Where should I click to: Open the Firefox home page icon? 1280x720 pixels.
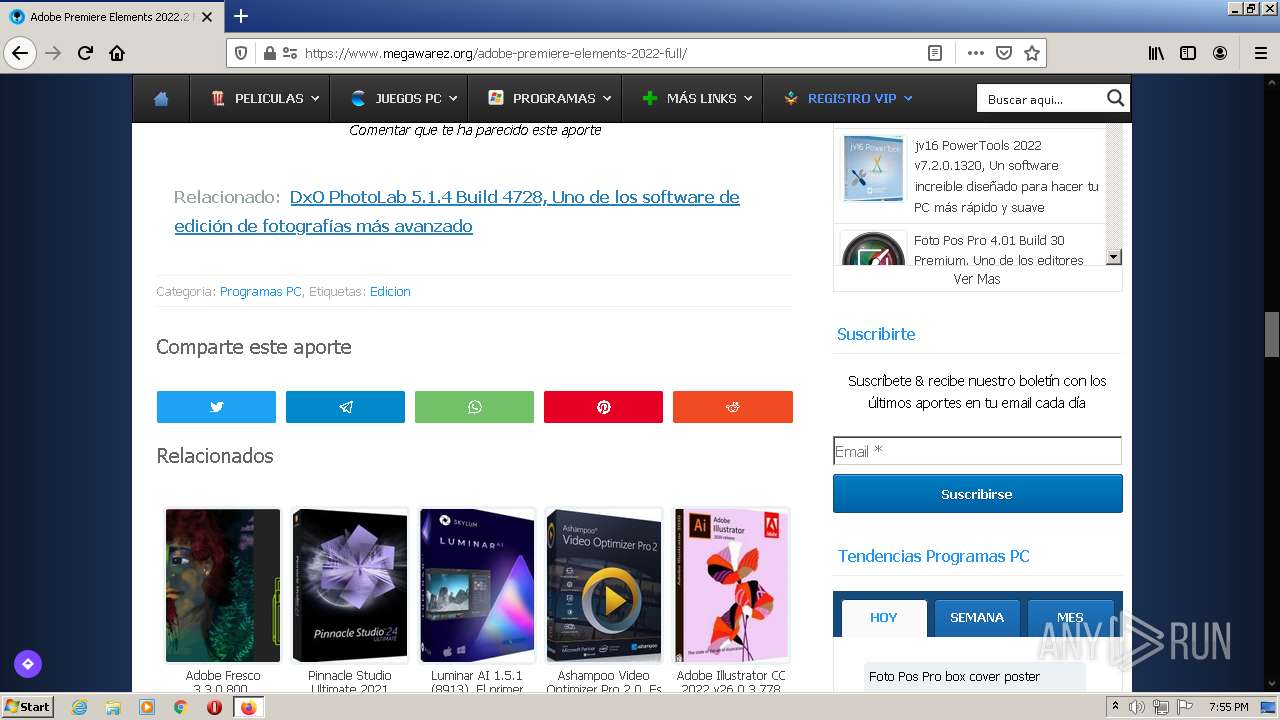[x=117, y=53]
